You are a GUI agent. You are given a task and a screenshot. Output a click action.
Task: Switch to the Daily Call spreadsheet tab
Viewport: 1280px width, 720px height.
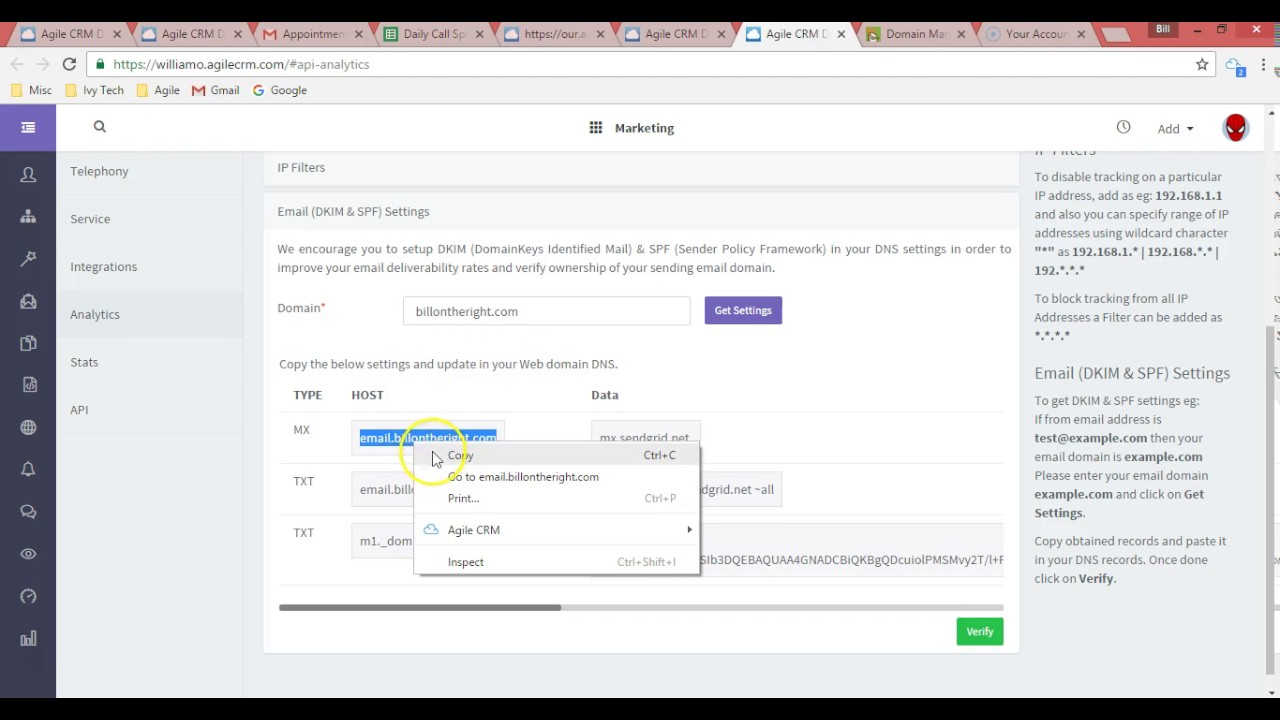tap(432, 34)
